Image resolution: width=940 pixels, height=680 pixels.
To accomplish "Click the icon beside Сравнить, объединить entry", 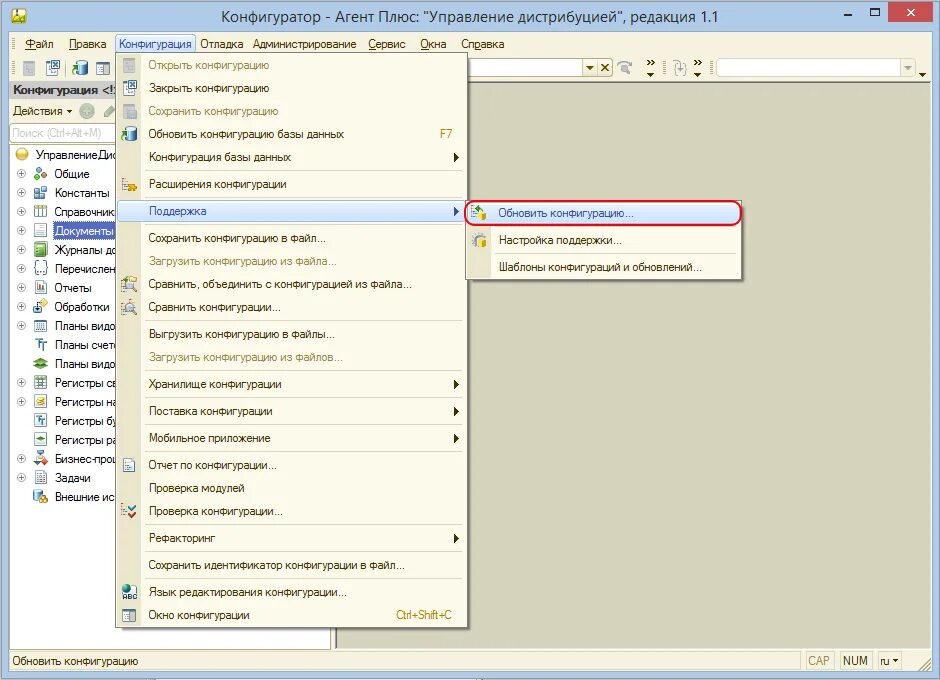I will click(129, 284).
